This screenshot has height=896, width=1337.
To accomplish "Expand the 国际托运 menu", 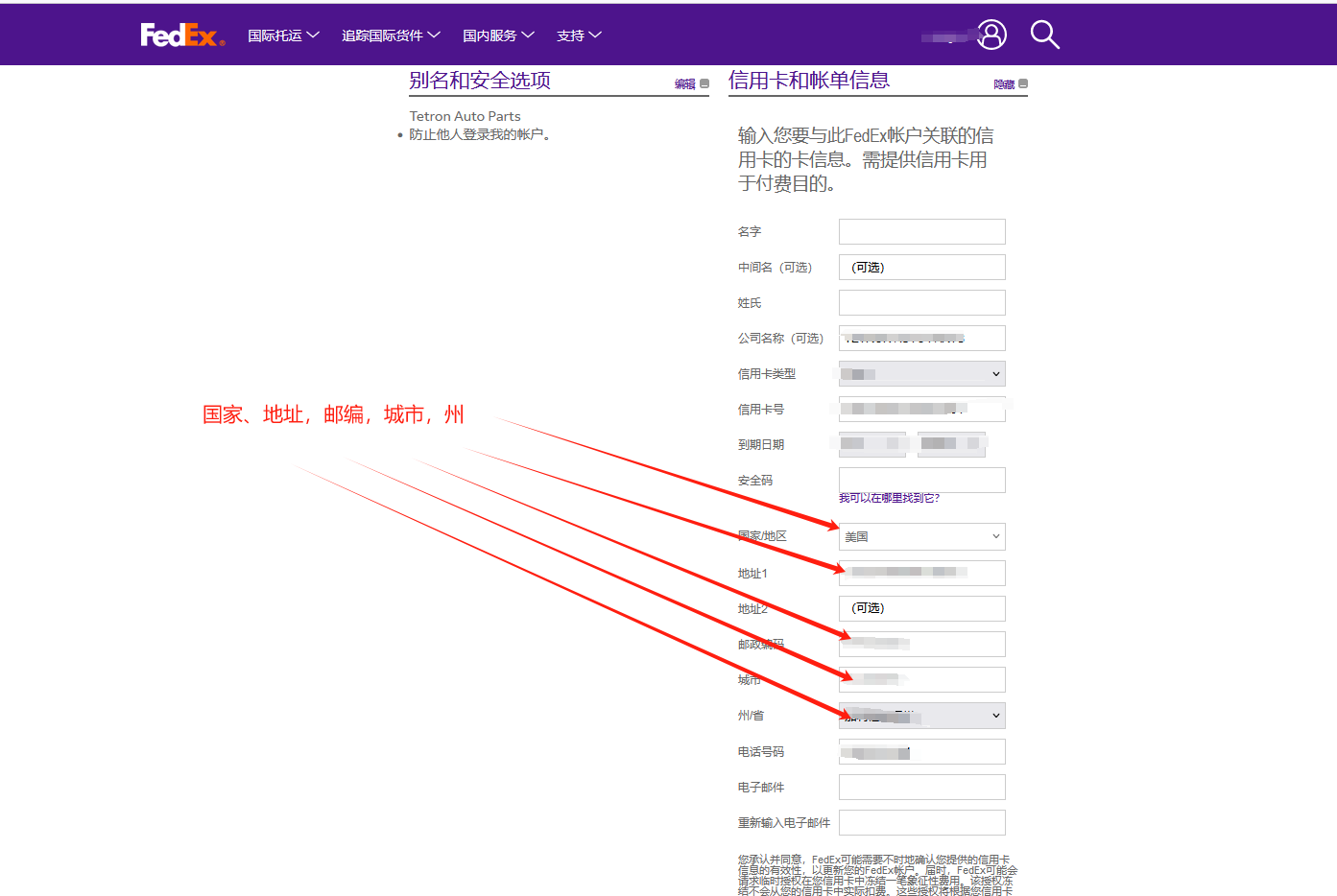I will (283, 35).
